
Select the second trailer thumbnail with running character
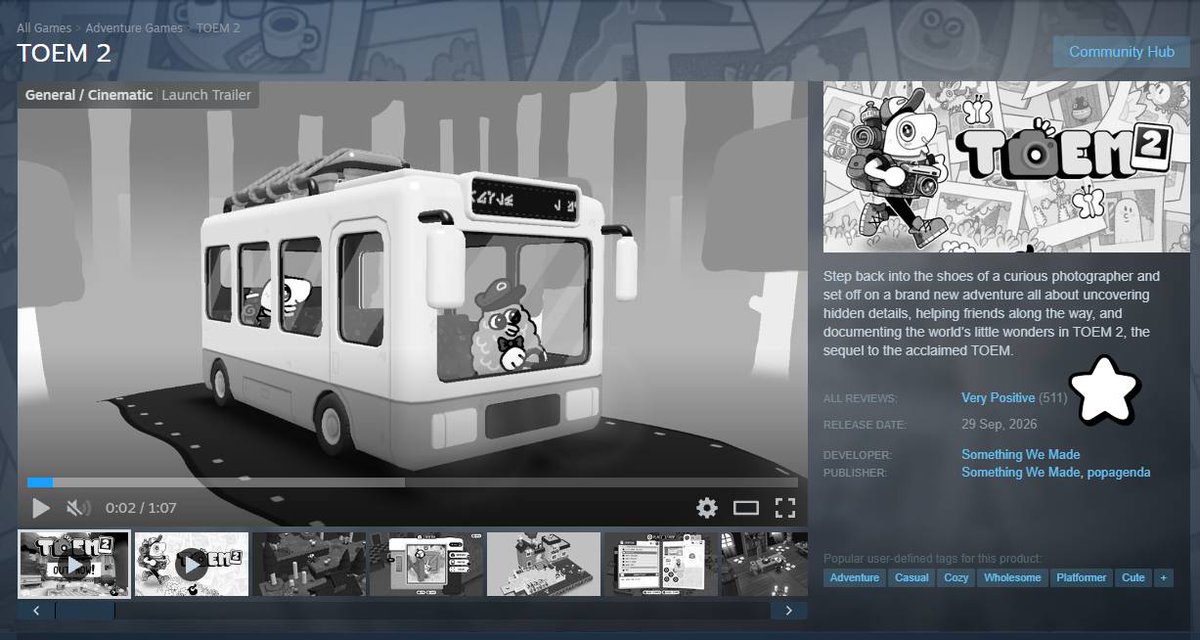pos(191,564)
